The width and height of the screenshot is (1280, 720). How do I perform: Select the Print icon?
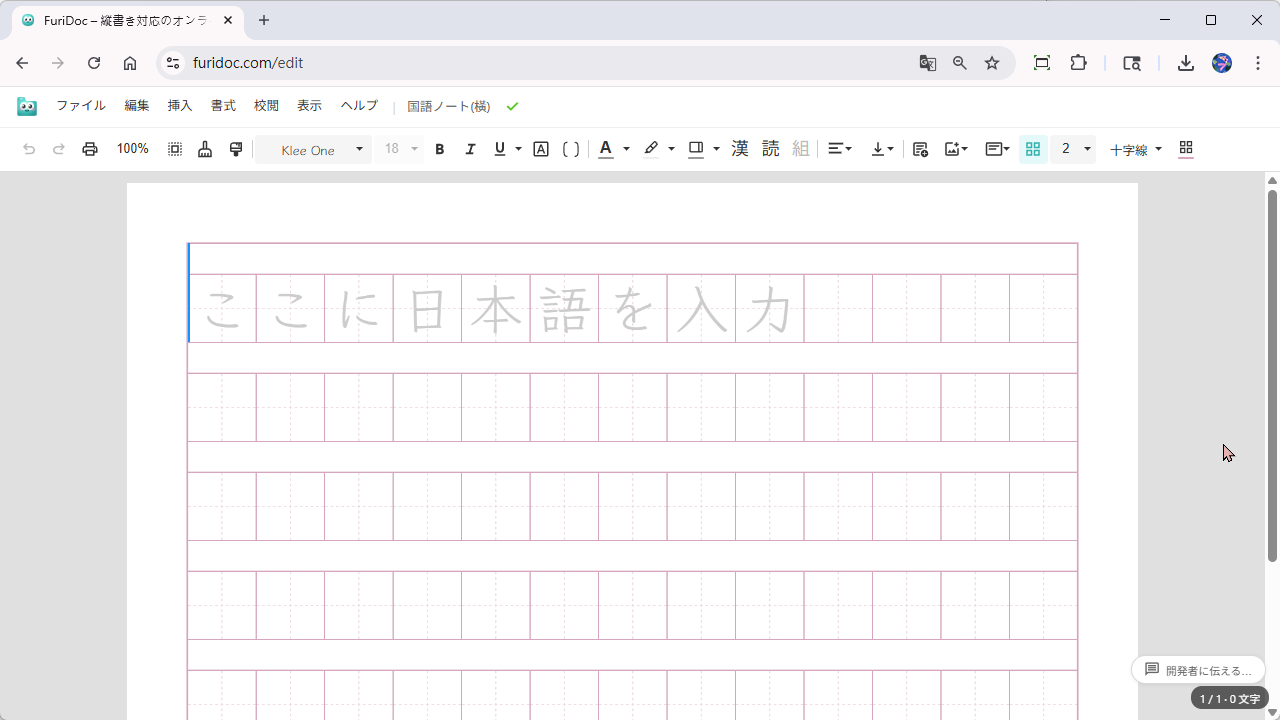pyautogui.click(x=89, y=148)
